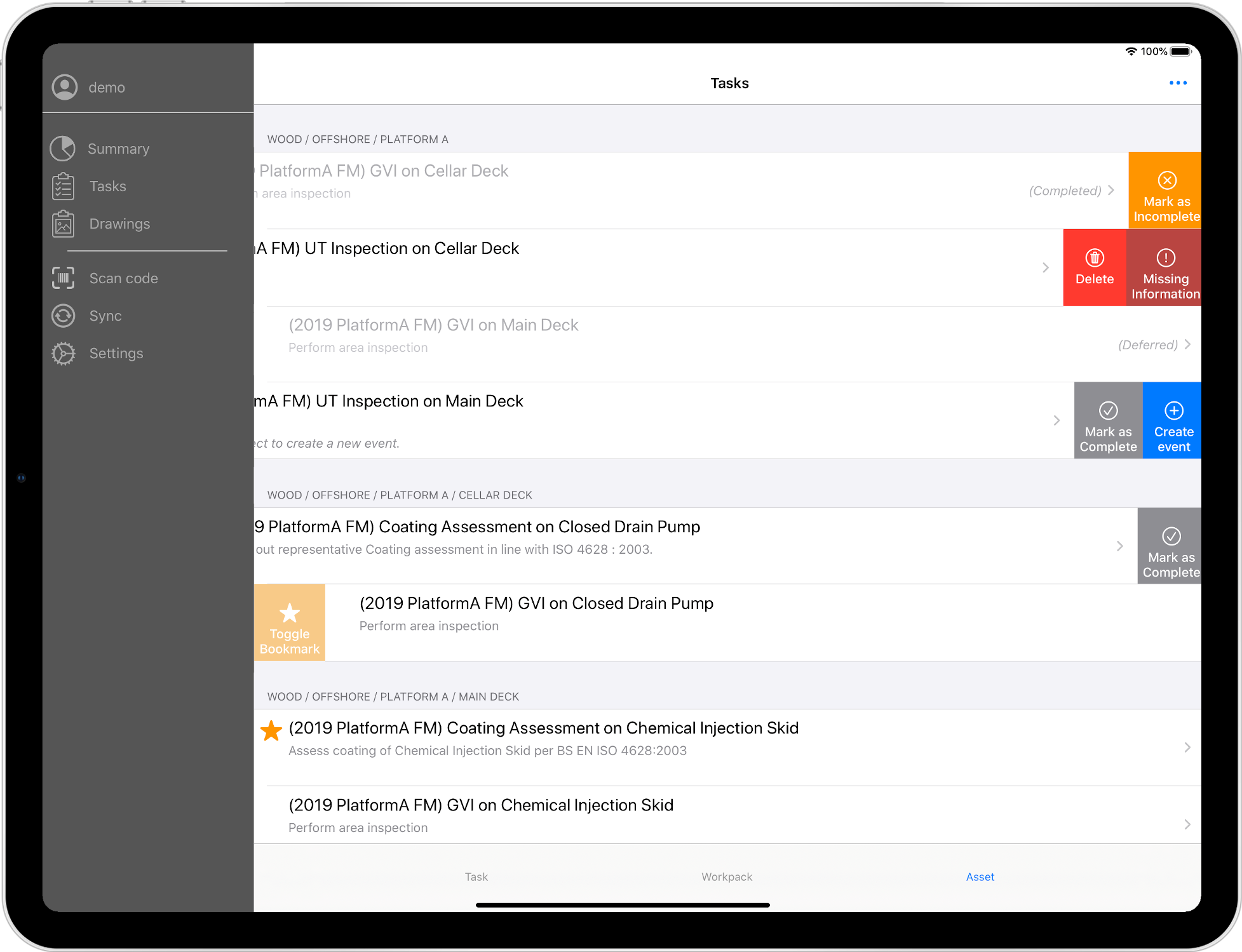The height and width of the screenshot is (952, 1242).
Task: Open the three-dot more options menu
Action: click(1177, 83)
